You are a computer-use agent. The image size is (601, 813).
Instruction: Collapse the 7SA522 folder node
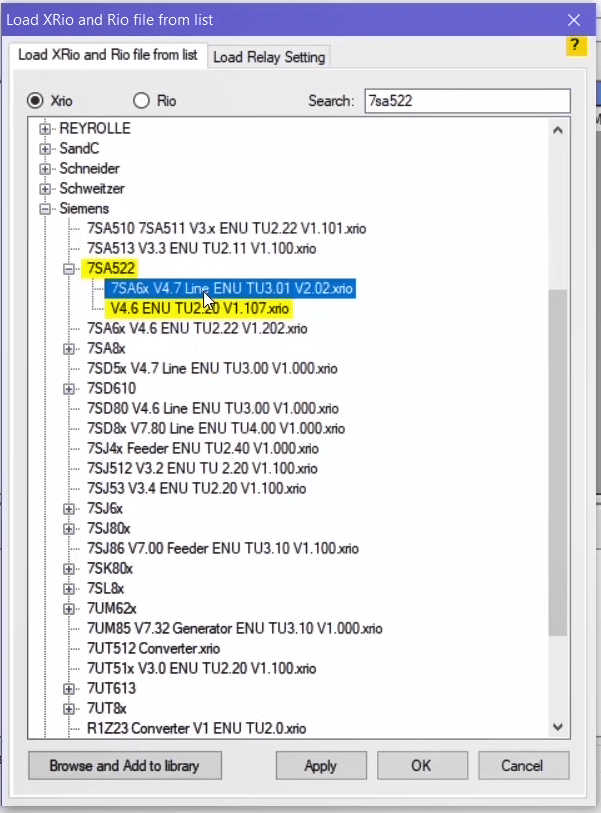pyautogui.click(x=69, y=269)
